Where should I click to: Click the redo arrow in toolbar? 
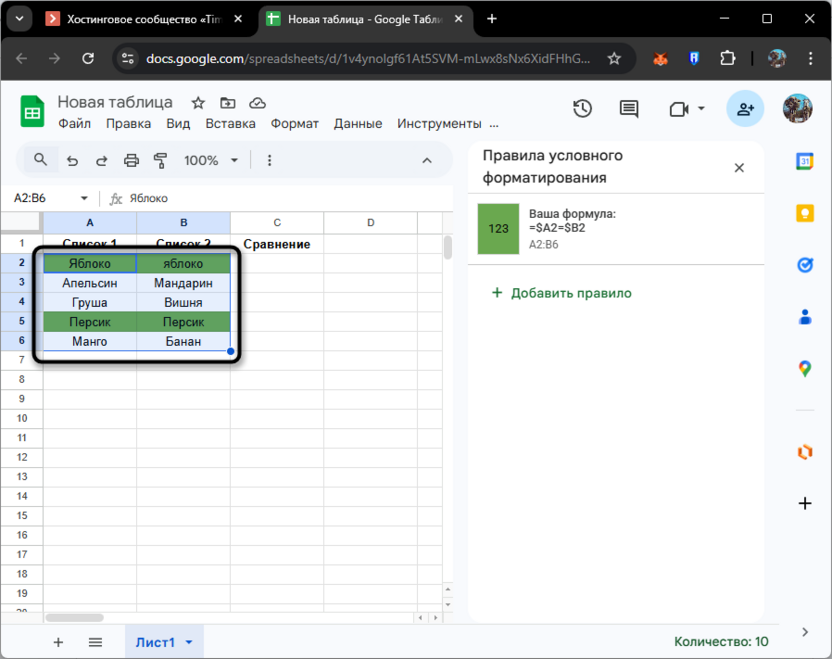[x=101, y=160]
